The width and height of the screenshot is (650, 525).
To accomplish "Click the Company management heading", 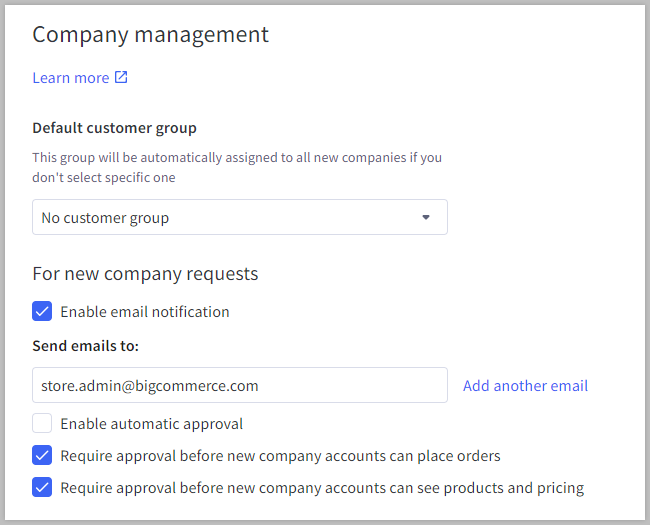I will click(x=150, y=34).
